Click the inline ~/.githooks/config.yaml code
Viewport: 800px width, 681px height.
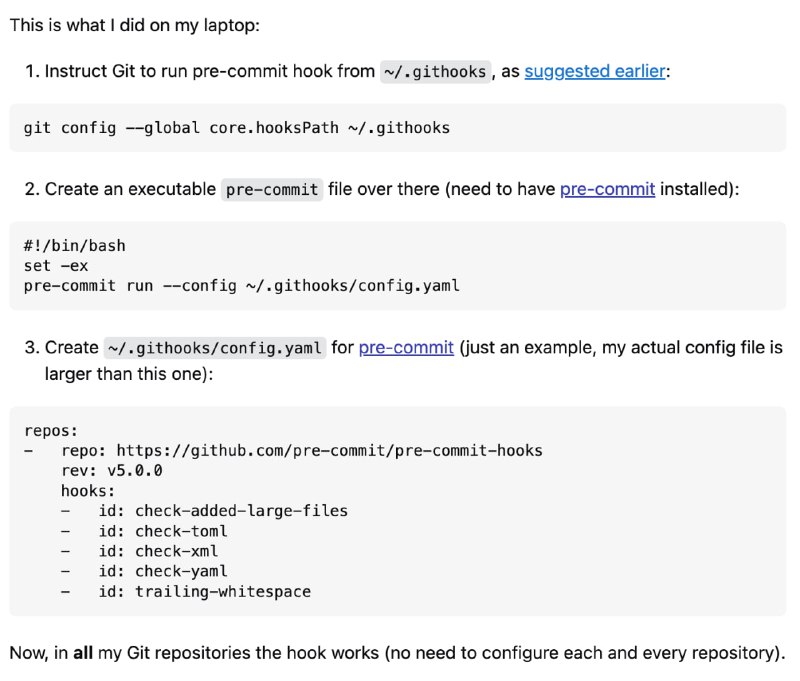(215, 348)
